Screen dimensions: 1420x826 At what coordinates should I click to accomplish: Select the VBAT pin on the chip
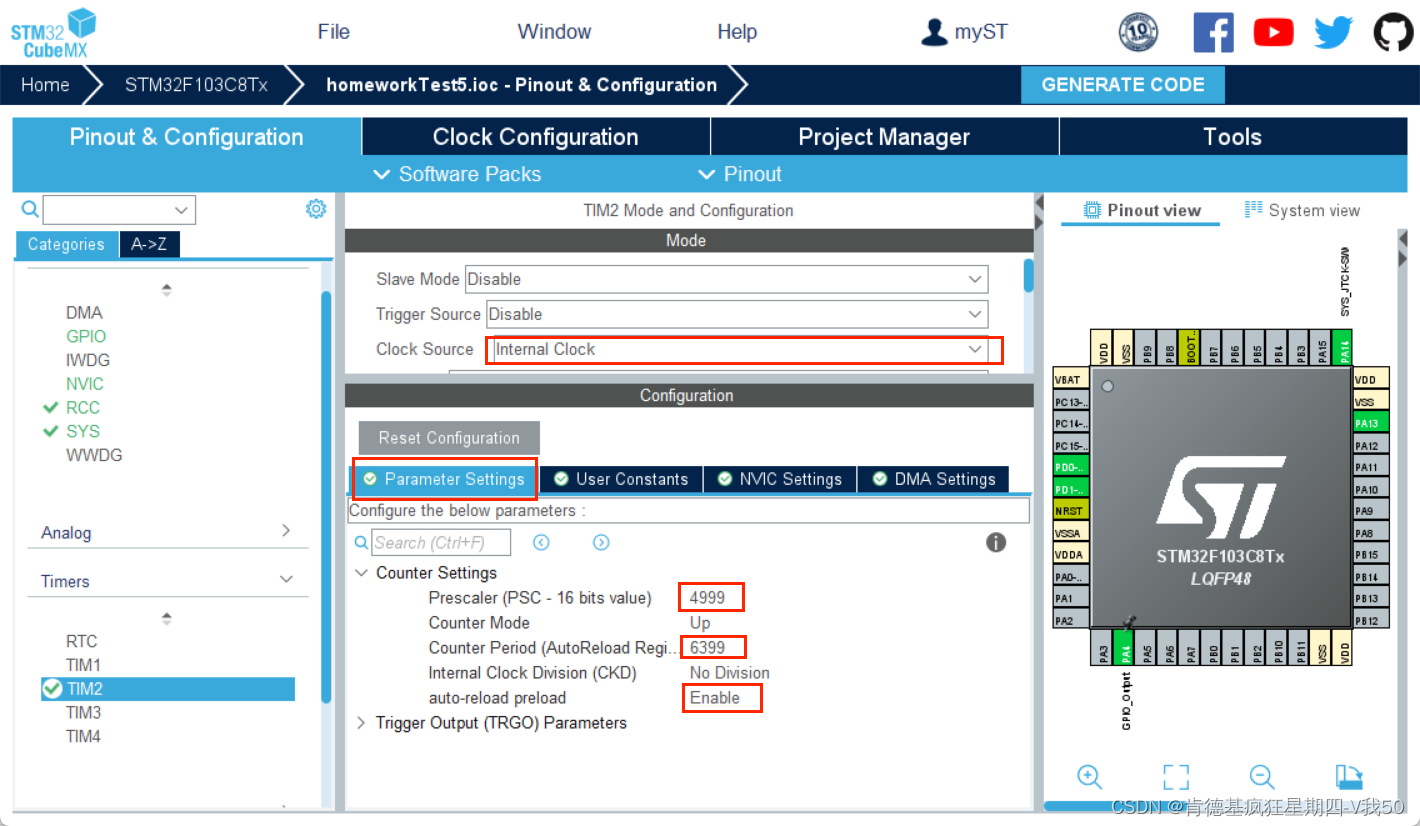click(1070, 380)
